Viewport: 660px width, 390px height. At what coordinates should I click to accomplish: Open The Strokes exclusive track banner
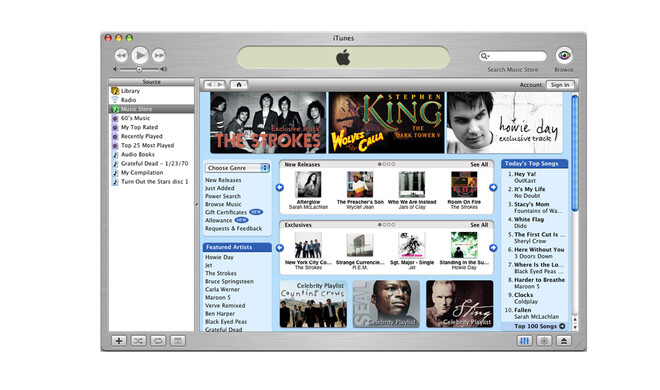(268, 122)
